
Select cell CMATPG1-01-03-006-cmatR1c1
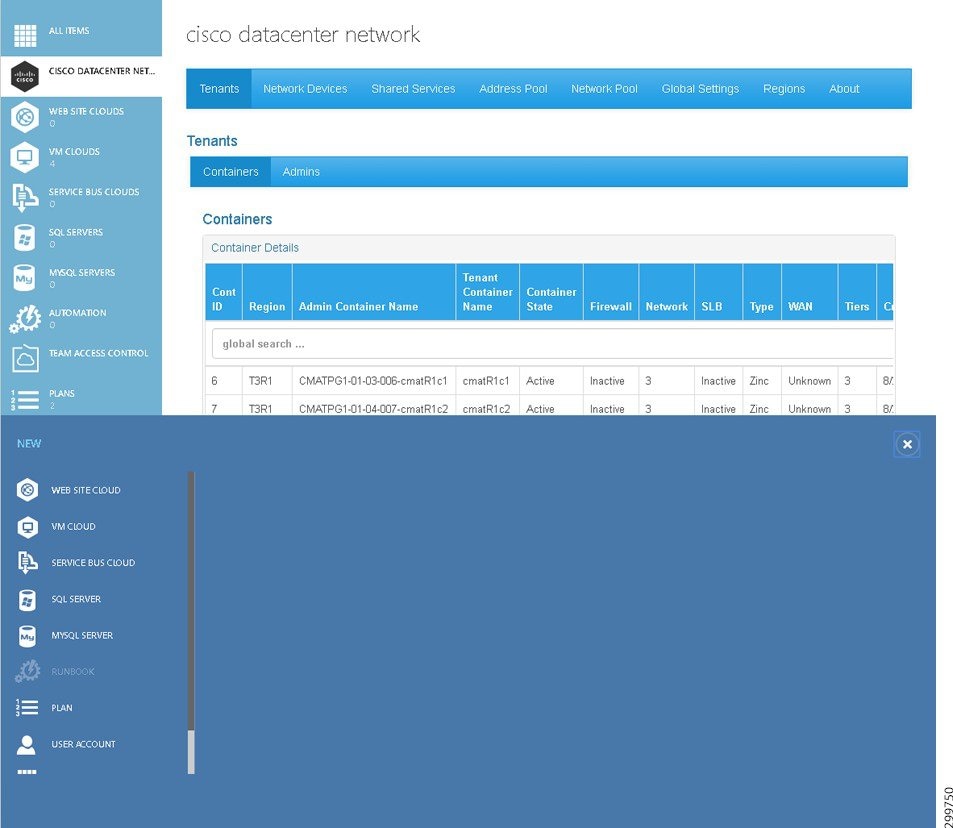coord(373,381)
